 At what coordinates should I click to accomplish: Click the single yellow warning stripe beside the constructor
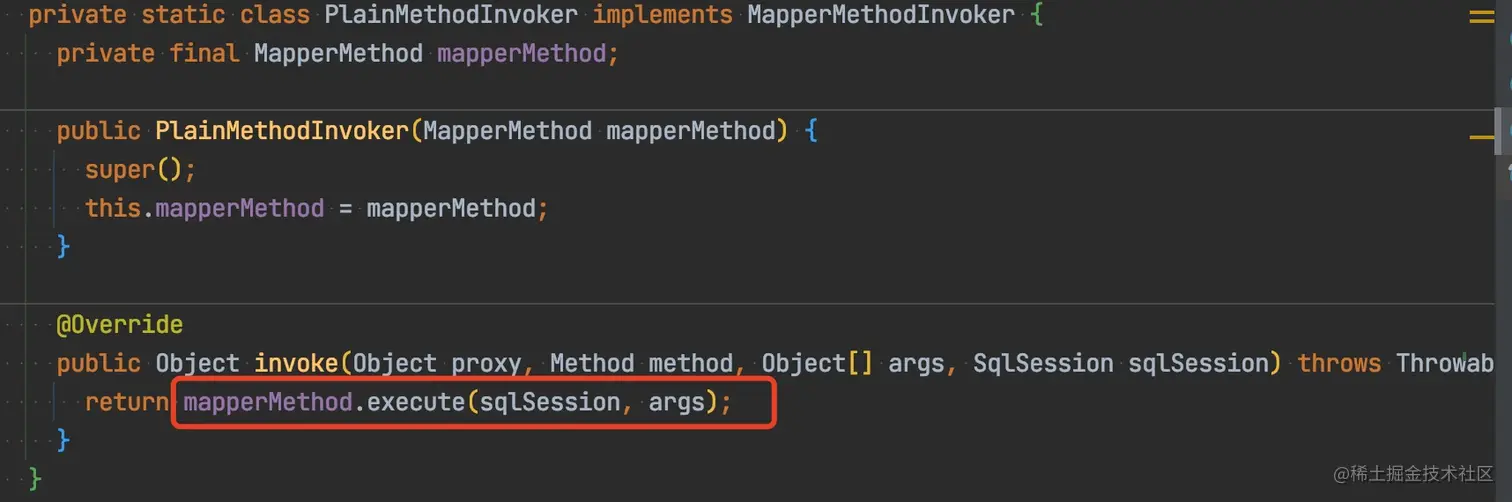coord(1481,135)
